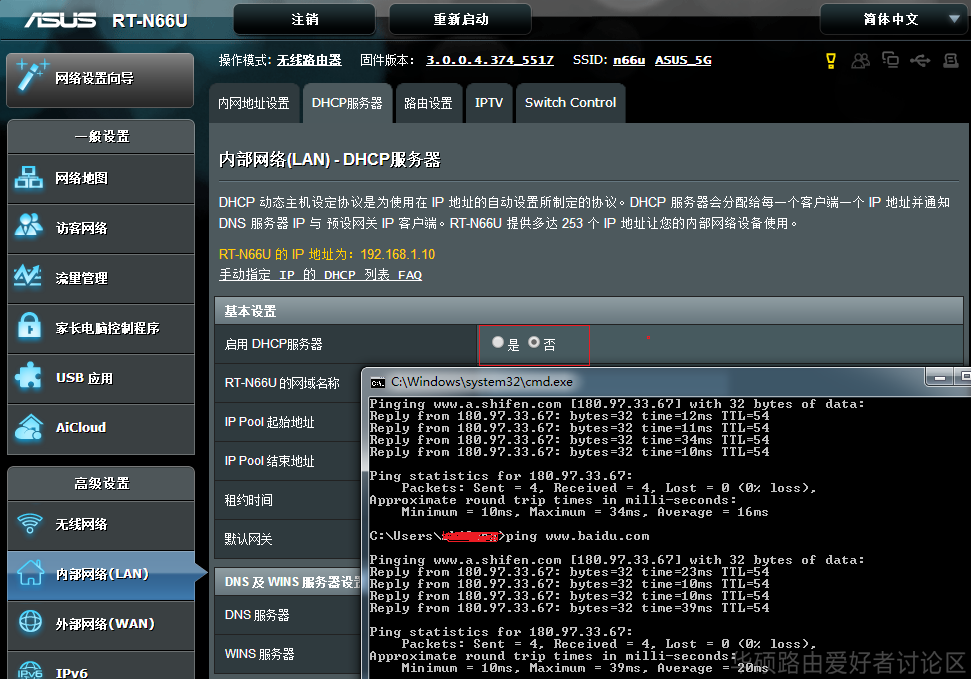Click the ASUS_5G SSID link
The width and height of the screenshot is (971, 679).
pyautogui.click(x=683, y=60)
